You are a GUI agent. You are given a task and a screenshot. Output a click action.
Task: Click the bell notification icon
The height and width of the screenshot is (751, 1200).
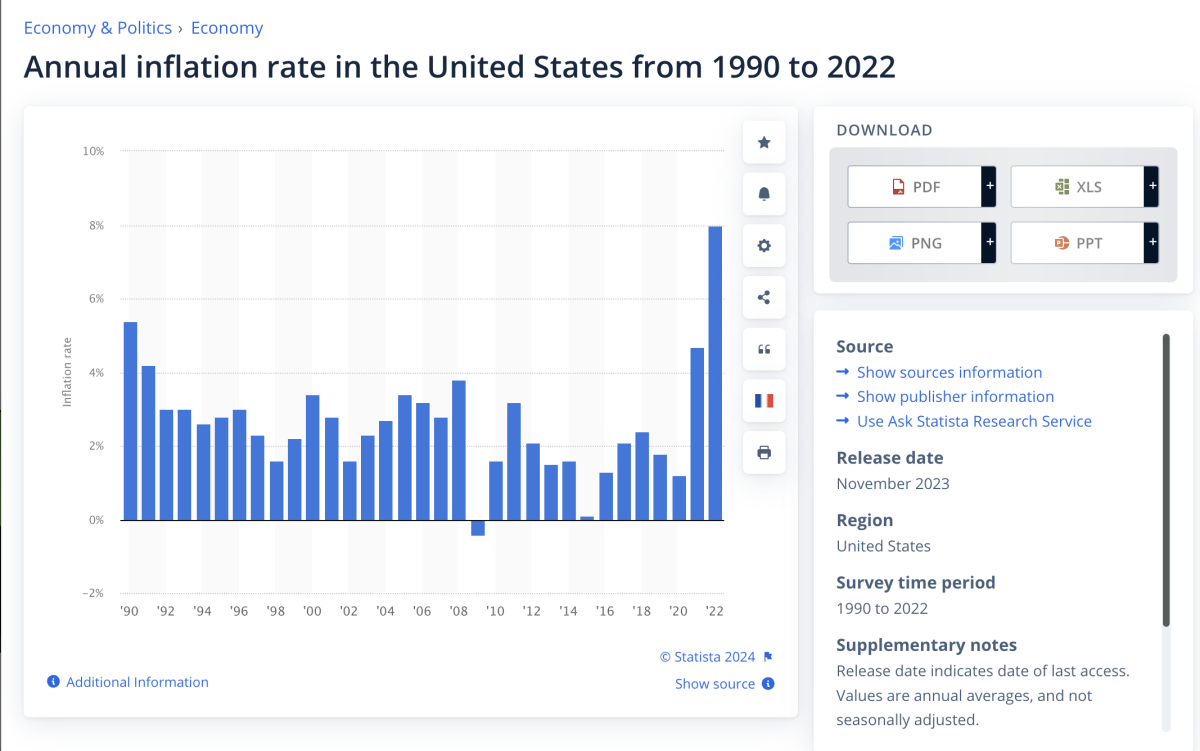click(764, 194)
